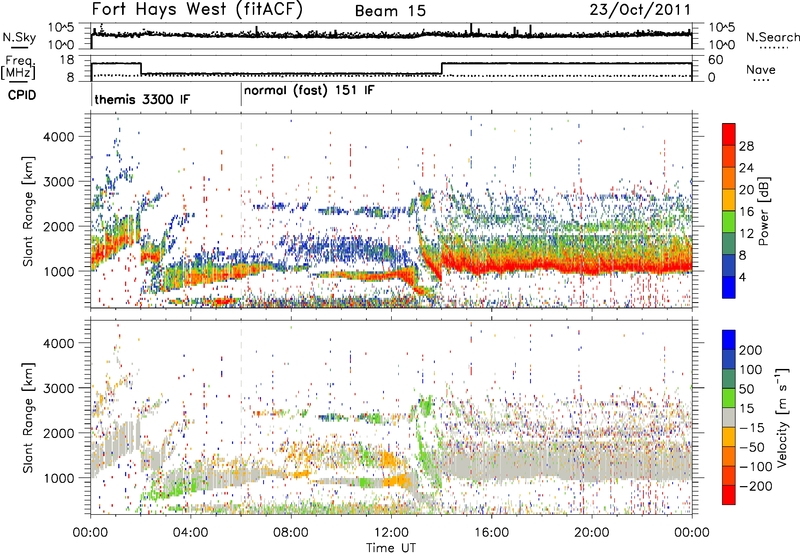Click the "Power [dB]" colorbar title
The width and height of the screenshot is (800, 554).
pyautogui.click(x=764, y=211)
